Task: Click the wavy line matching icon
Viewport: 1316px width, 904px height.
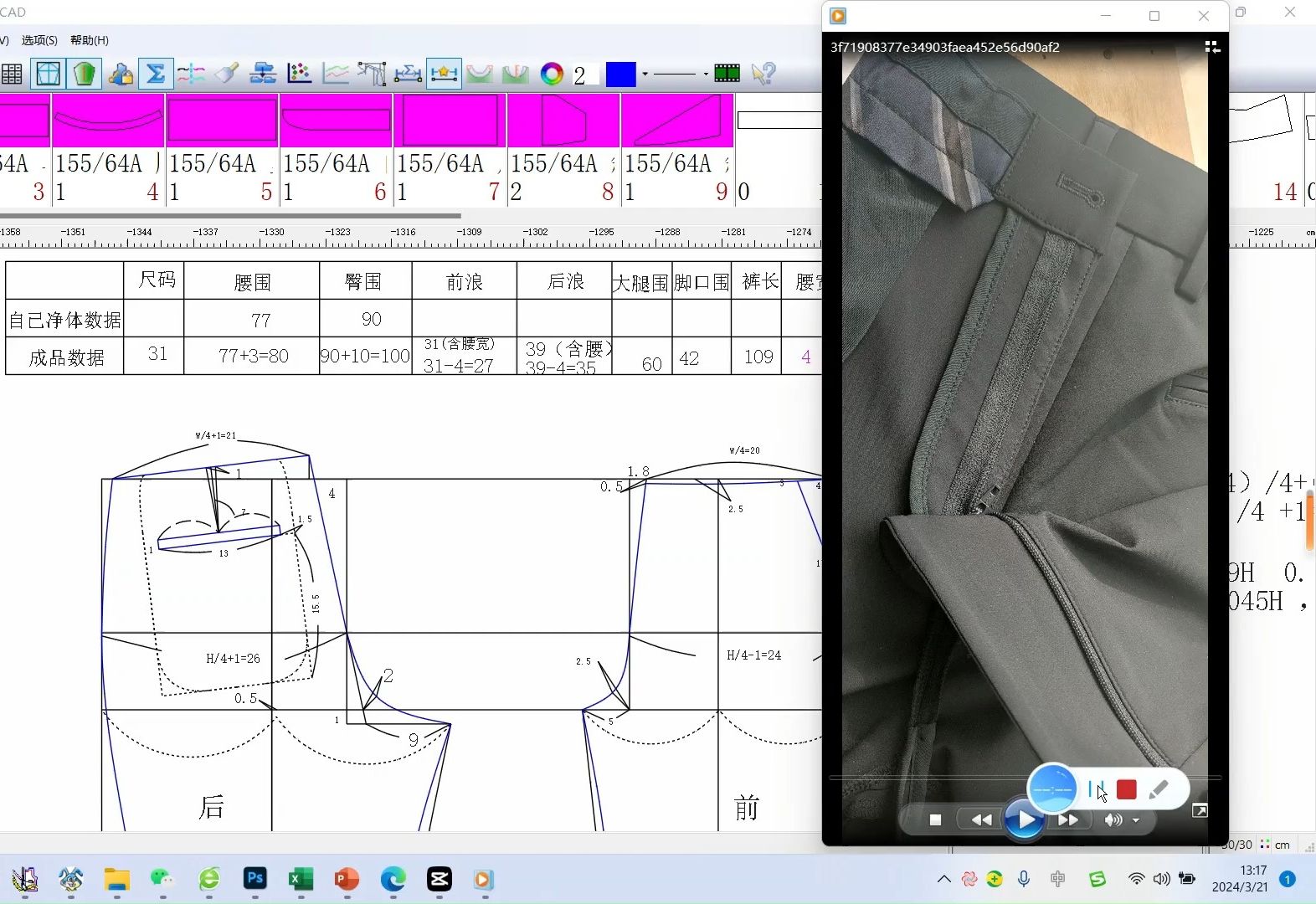Action: pos(191,74)
